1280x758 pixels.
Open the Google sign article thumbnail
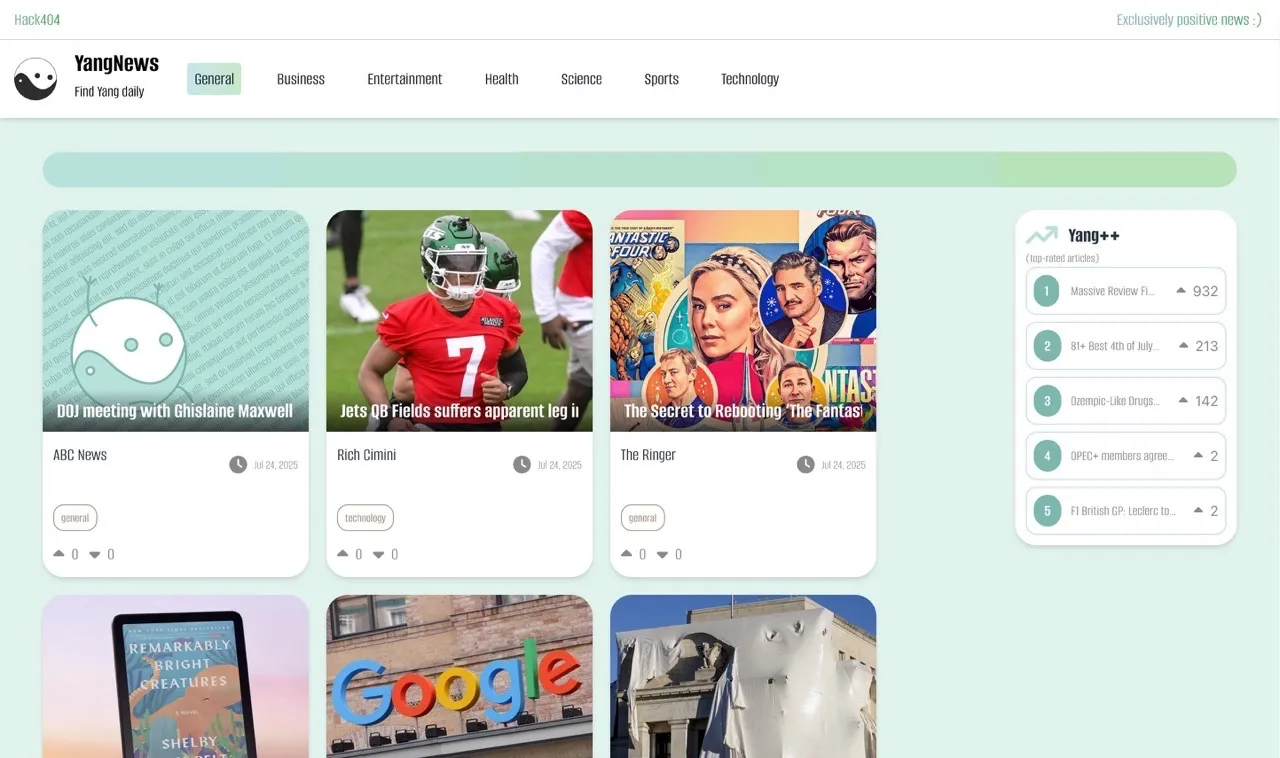[459, 676]
